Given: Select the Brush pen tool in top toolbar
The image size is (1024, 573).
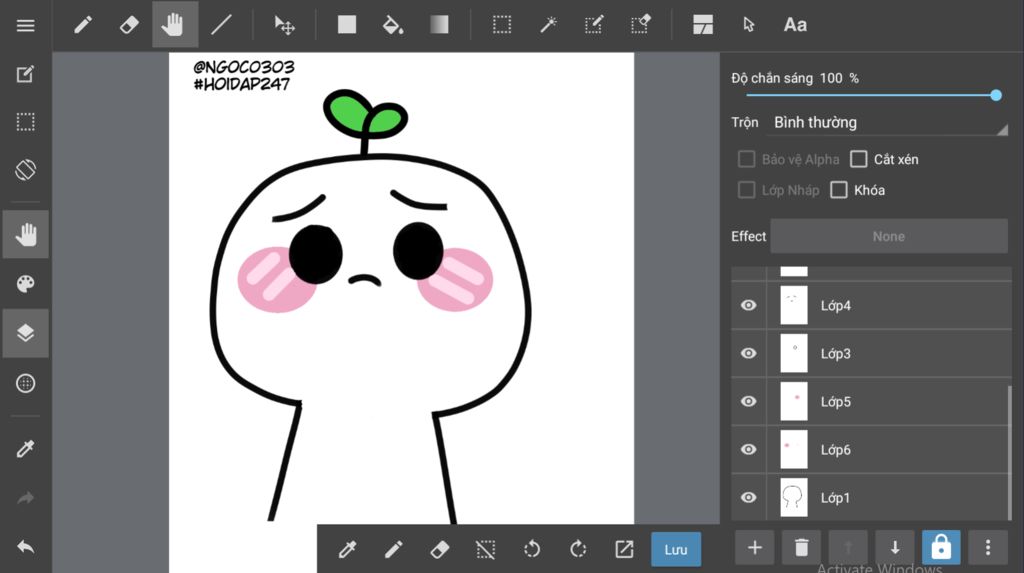Looking at the screenshot, I should click(x=83, y=25).
